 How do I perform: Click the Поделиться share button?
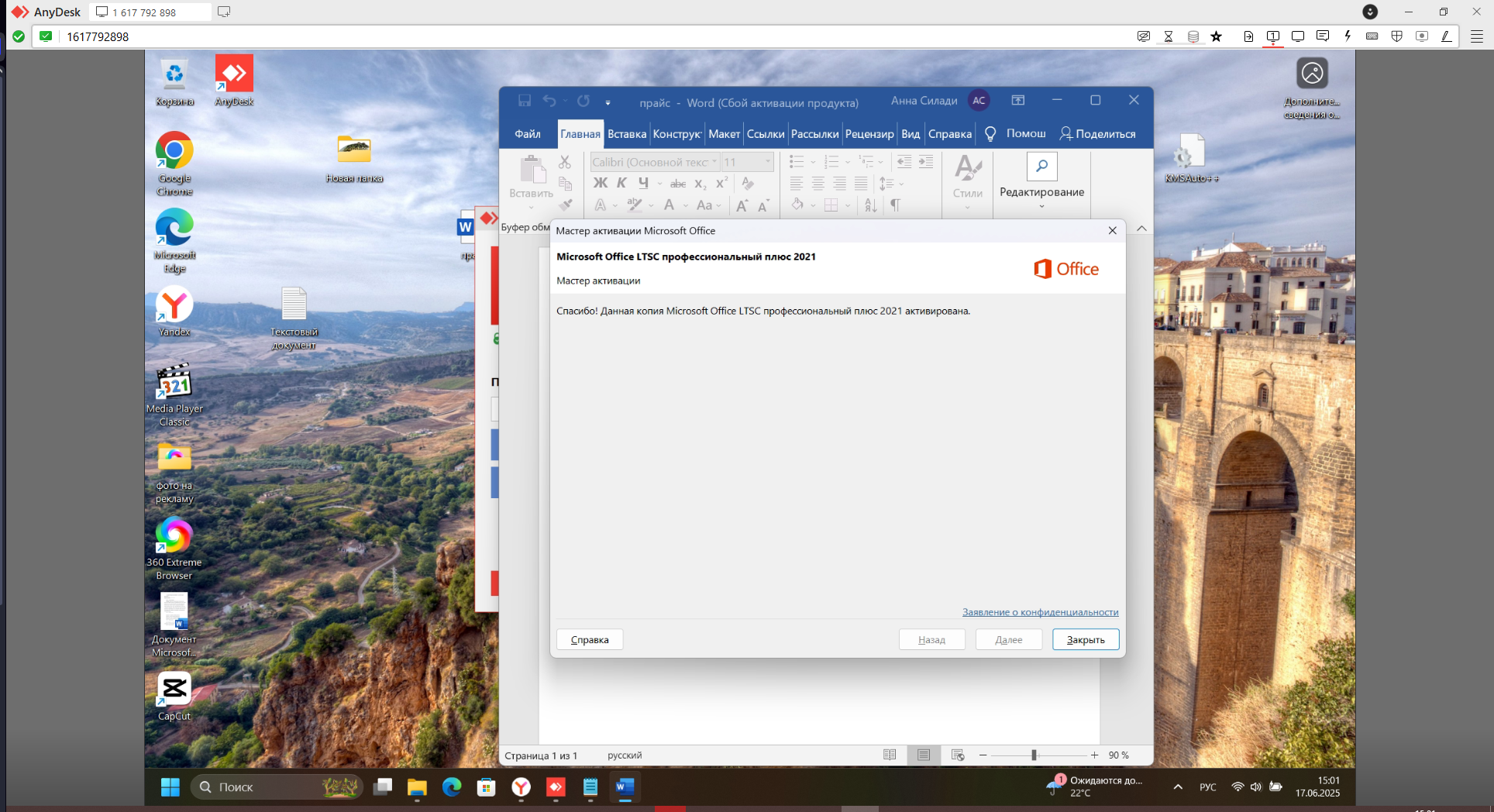click(x=1098, y=134)
